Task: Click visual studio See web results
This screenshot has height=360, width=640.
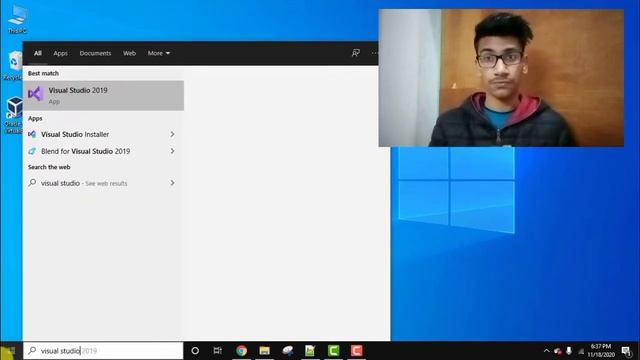Action: click(x=103, y=183)
